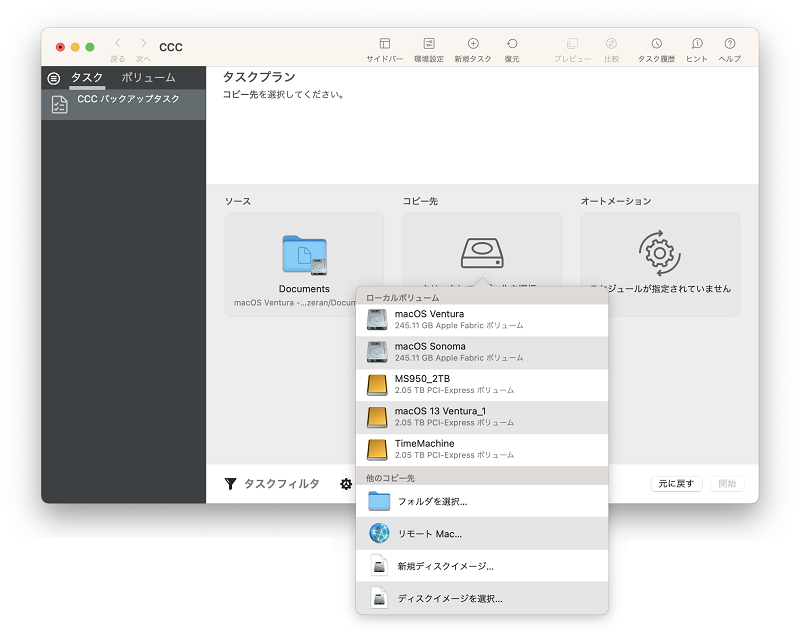This screenshot has width=800, height=644.
Task: Choose macOS Sonoma as destination volume
Action: (482, 353)
